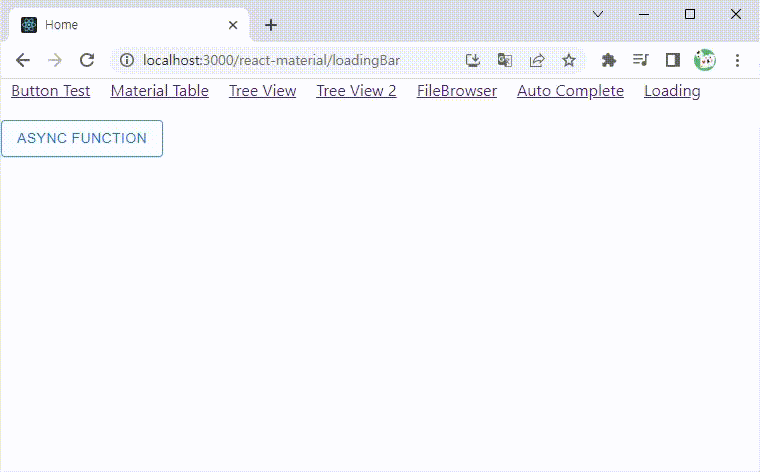Maximize the browser window
This screenshot has width=760, height=472.
pyautogui.click(x=690, y=14)
